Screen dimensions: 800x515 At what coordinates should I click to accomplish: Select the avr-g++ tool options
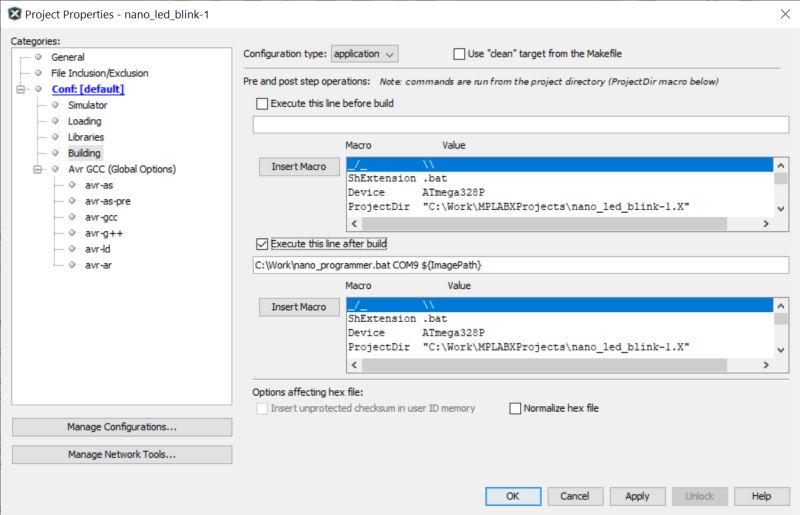coord(104,233)
